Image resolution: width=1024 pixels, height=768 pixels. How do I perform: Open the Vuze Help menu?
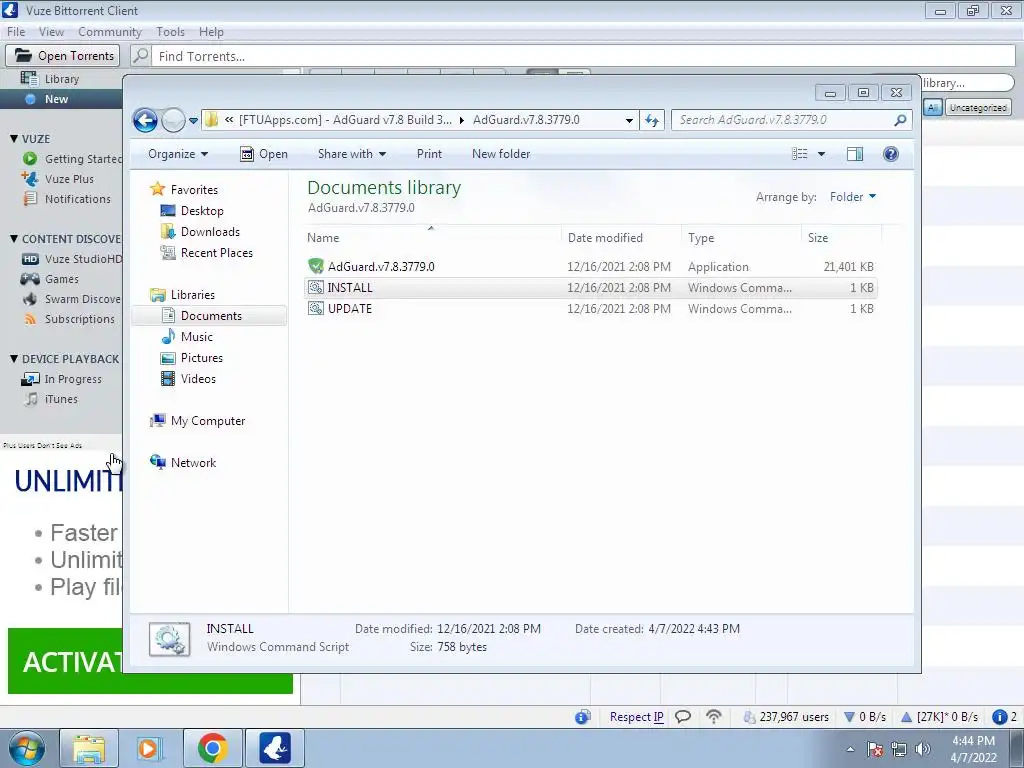[211, 32]
